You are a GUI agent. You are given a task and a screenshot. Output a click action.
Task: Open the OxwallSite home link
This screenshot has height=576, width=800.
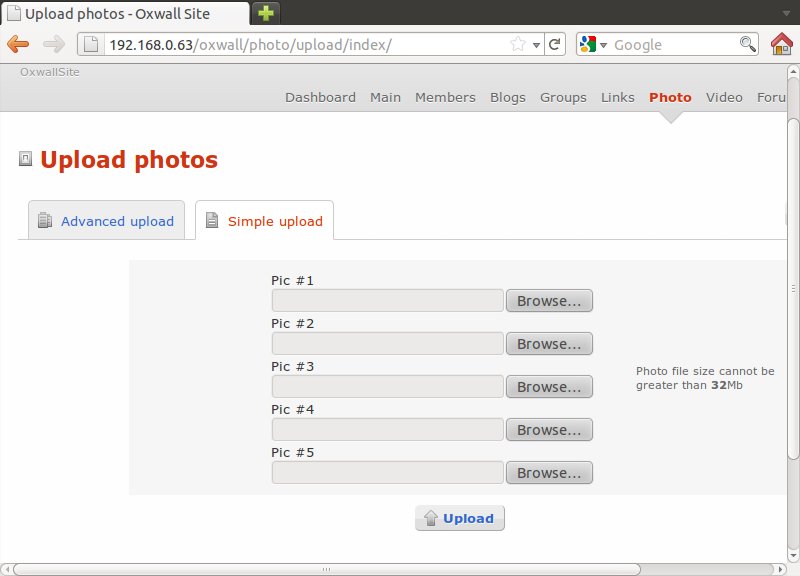pos(50,72)
